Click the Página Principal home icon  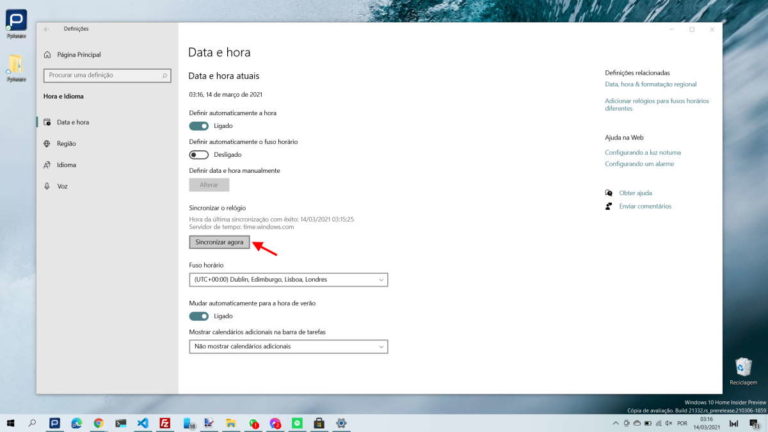(x=47, y=55)
